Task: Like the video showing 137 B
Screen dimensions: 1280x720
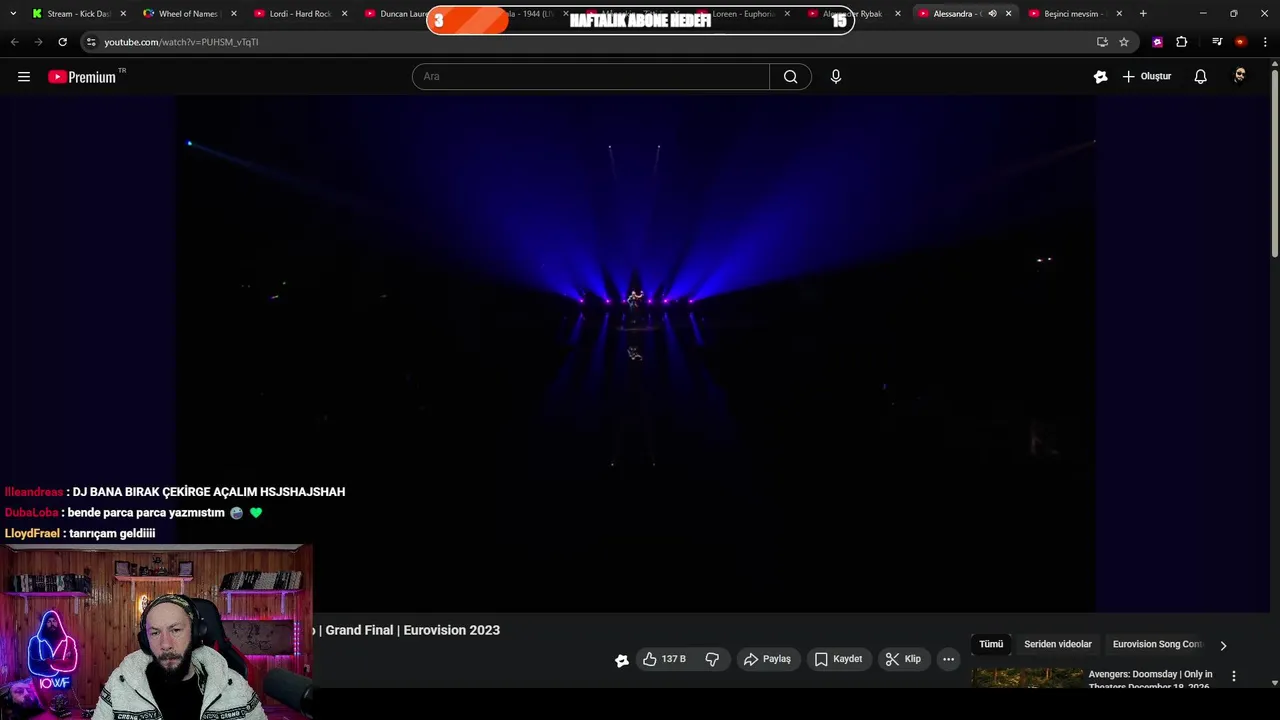Action: [665, 659]
